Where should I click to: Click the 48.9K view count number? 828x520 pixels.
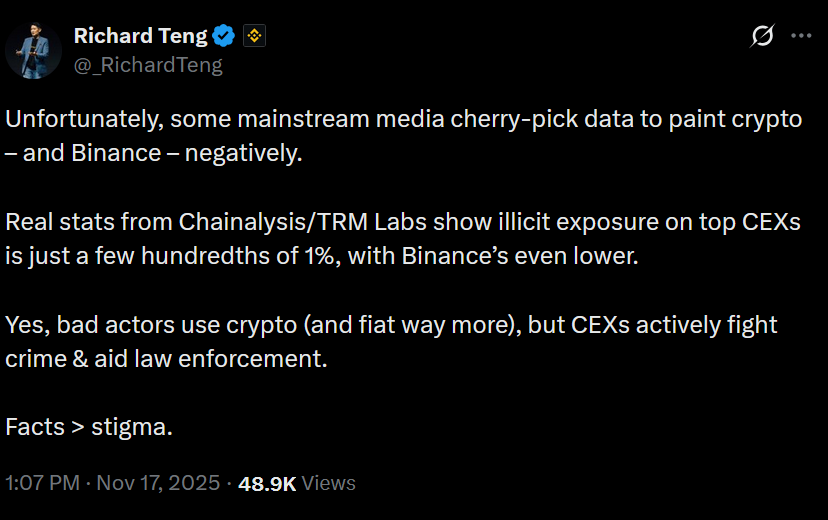pos(267,483)
